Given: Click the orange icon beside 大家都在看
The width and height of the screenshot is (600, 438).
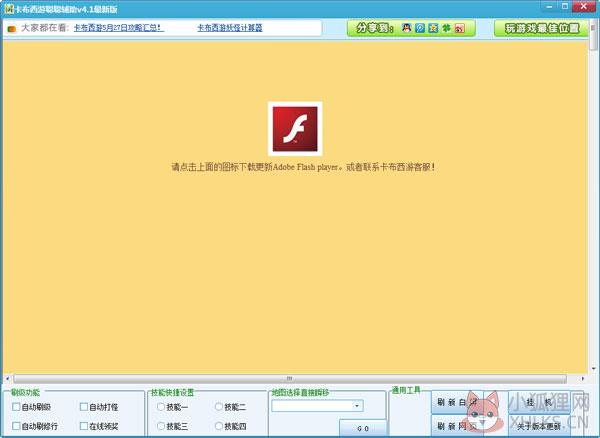Looking at the screenshot, I should pos(12,29).
